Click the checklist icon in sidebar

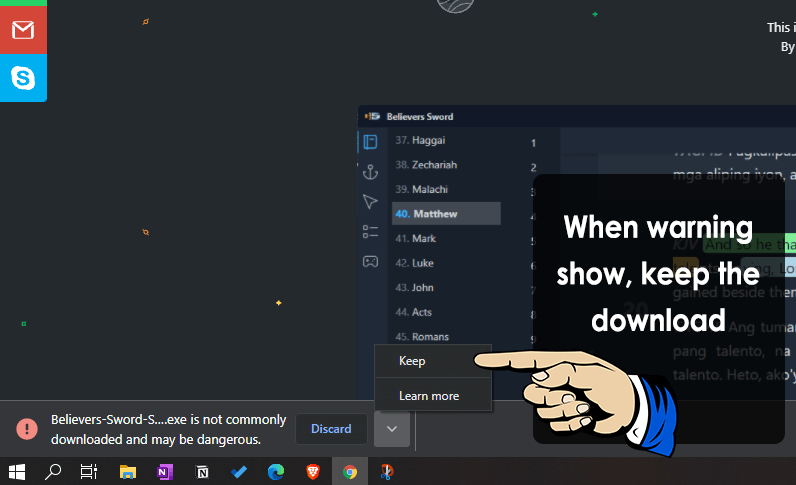point(371,232)
